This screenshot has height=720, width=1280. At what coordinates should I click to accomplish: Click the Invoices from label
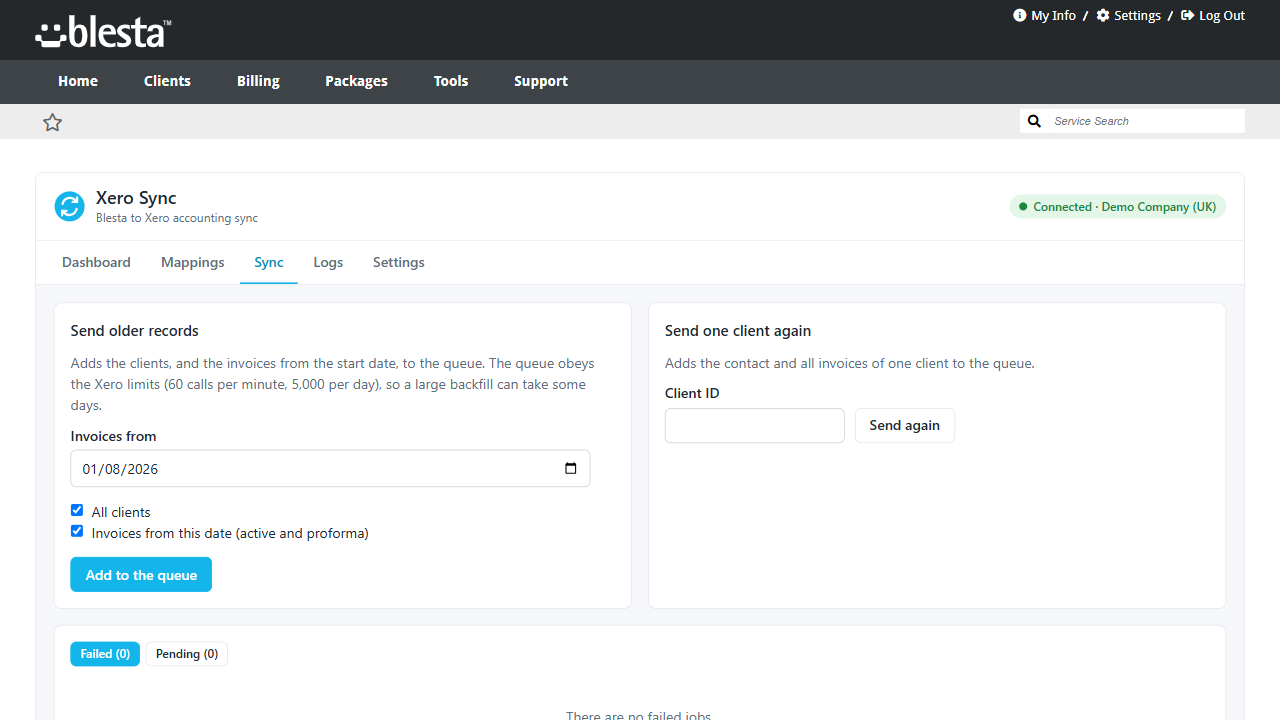[114, 436]
